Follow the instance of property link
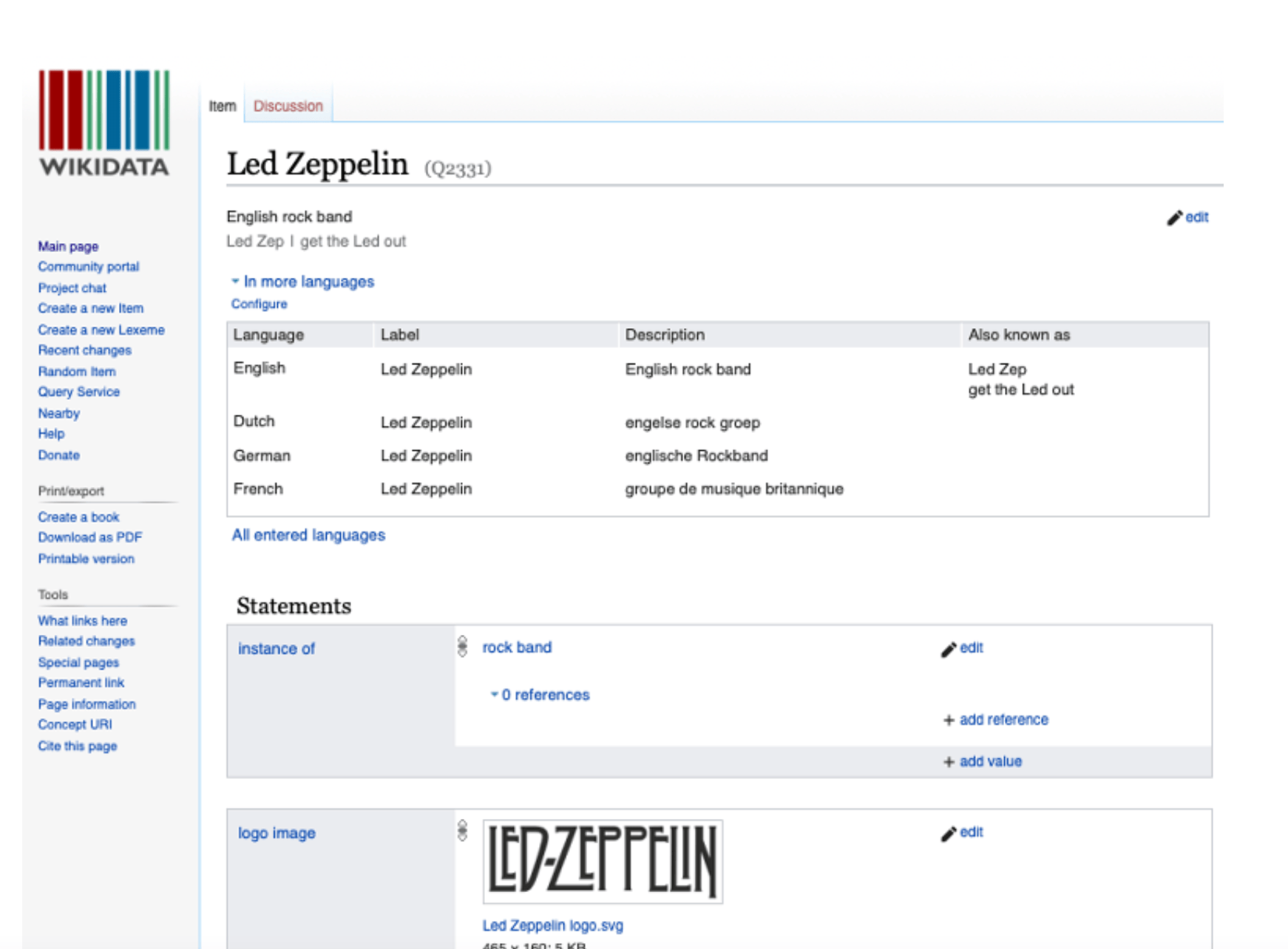This screenshot has height=949, width=1288. [276, 649]
